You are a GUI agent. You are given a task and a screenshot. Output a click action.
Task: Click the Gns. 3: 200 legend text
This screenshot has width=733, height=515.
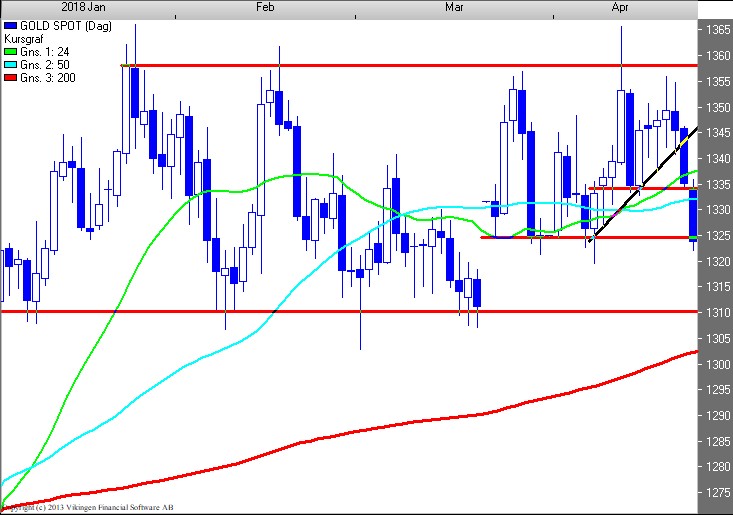click(48, 78)
